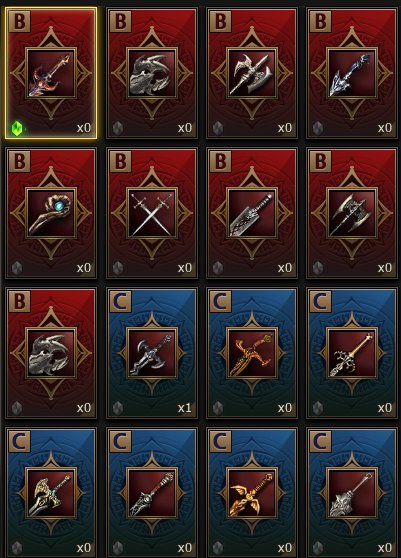This screenshot has width=401, height=558.
Task: Click the gray gem on crossed swords card
Action: (x=118, y=268)
